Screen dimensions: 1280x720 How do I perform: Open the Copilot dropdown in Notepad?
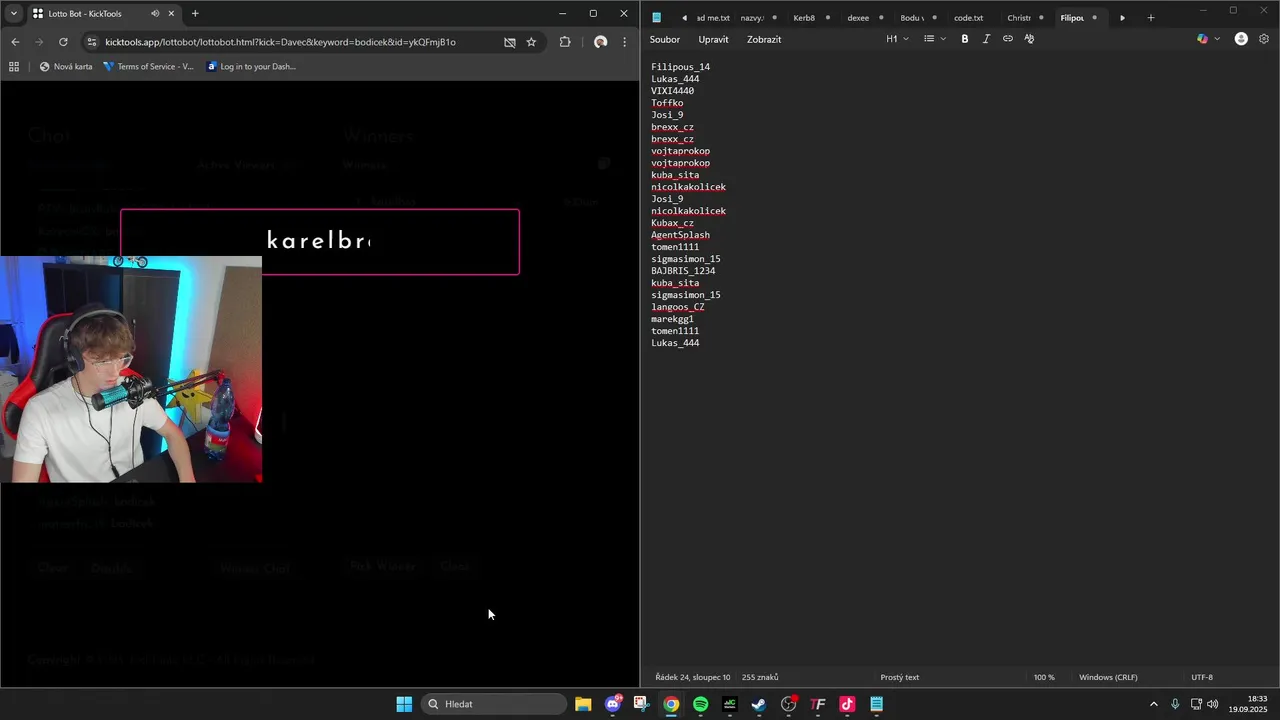pos(1209,39)
